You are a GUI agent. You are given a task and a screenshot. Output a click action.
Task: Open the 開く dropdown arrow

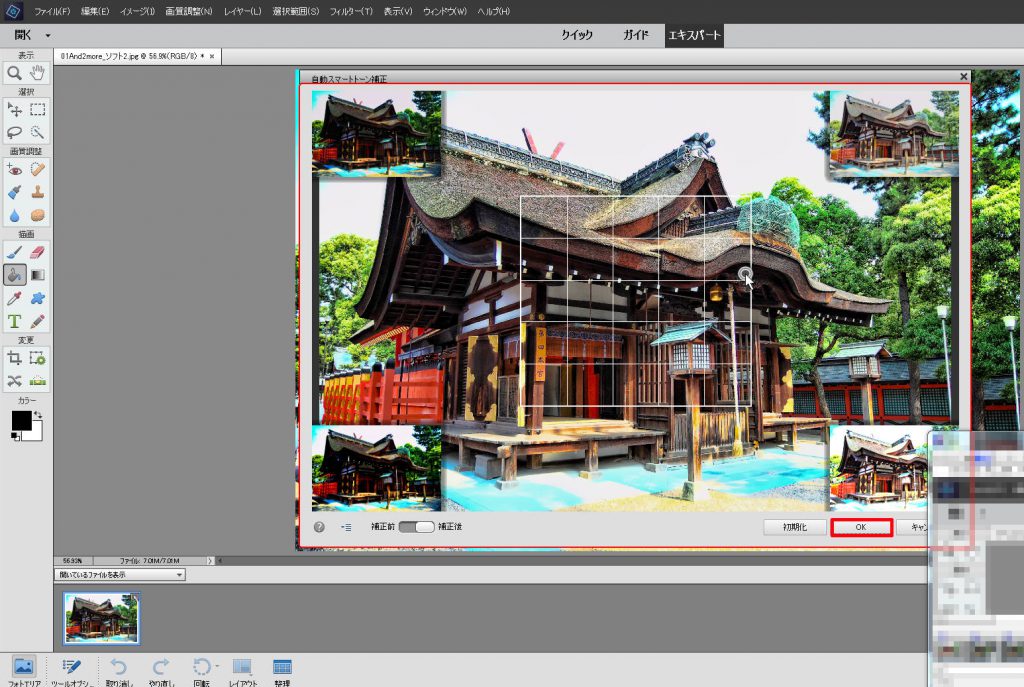pyautogui.click(x=47, y=36)
